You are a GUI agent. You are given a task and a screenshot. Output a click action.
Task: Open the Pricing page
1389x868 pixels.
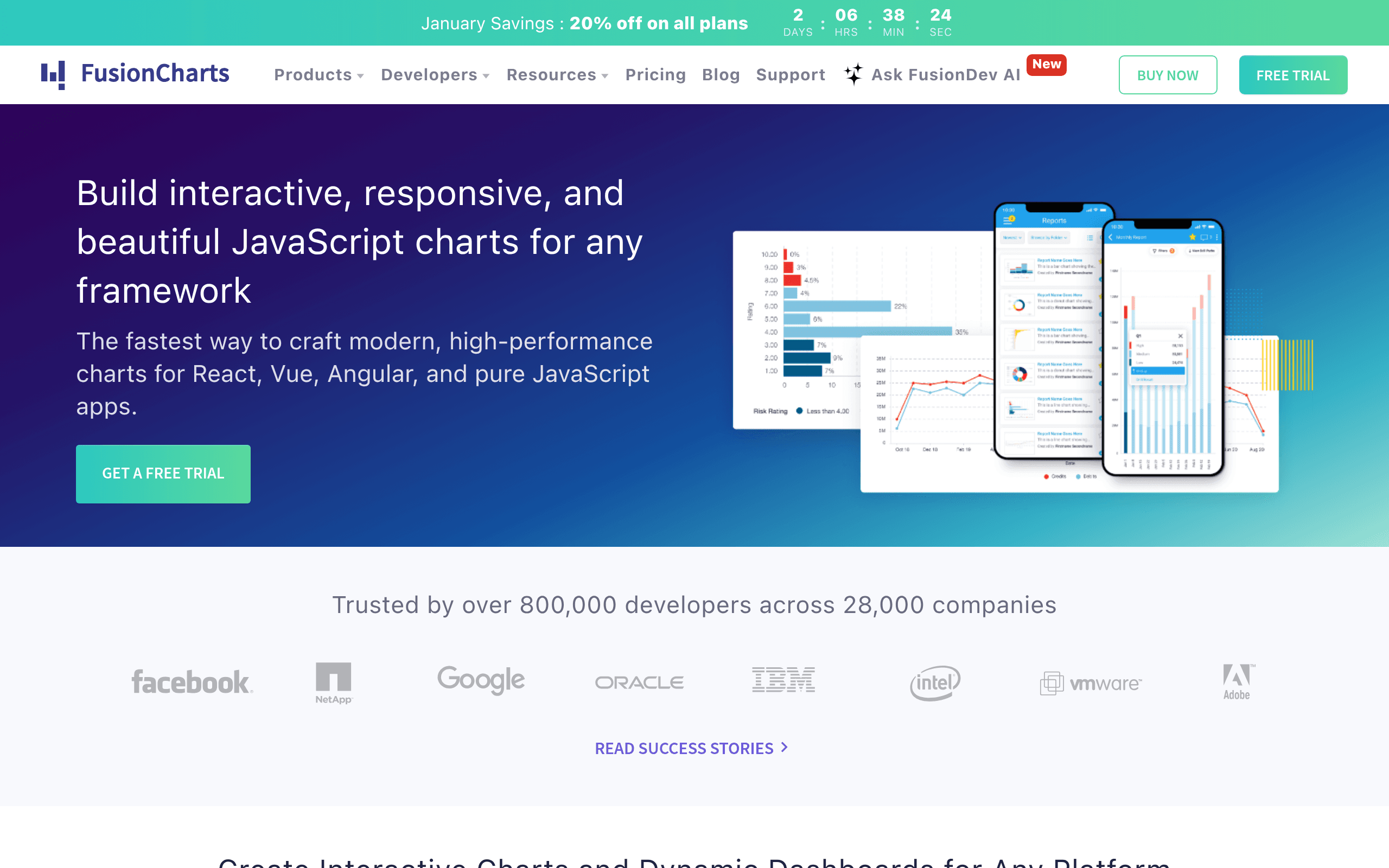click(655, 75)
